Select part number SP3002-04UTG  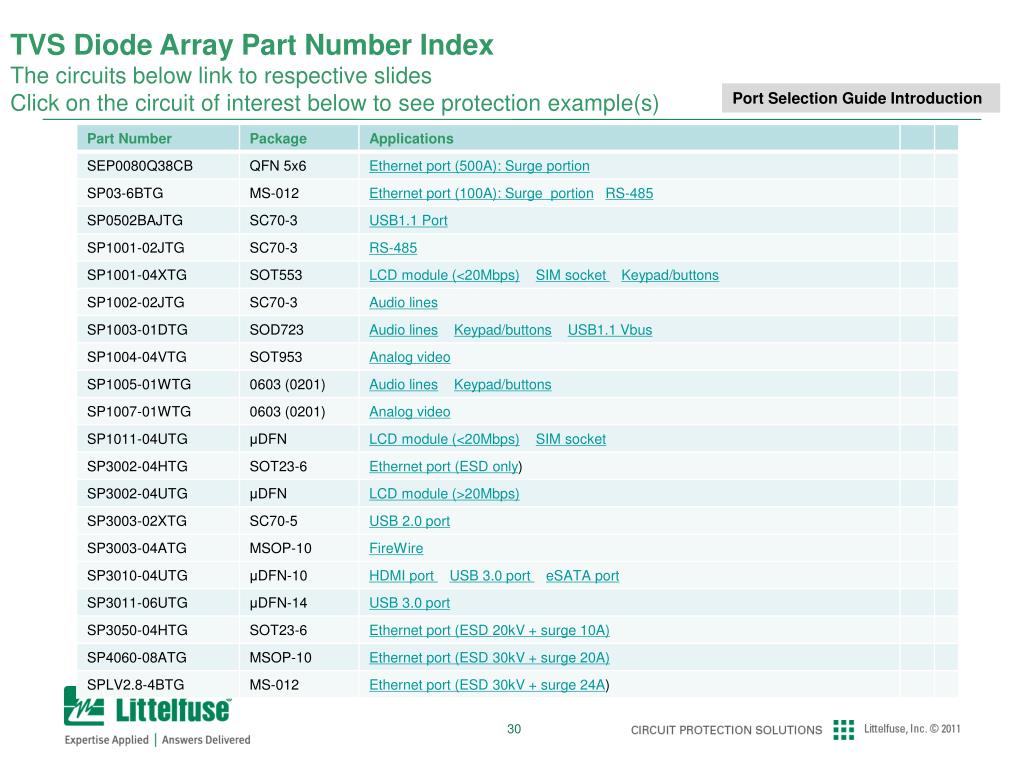137,494
